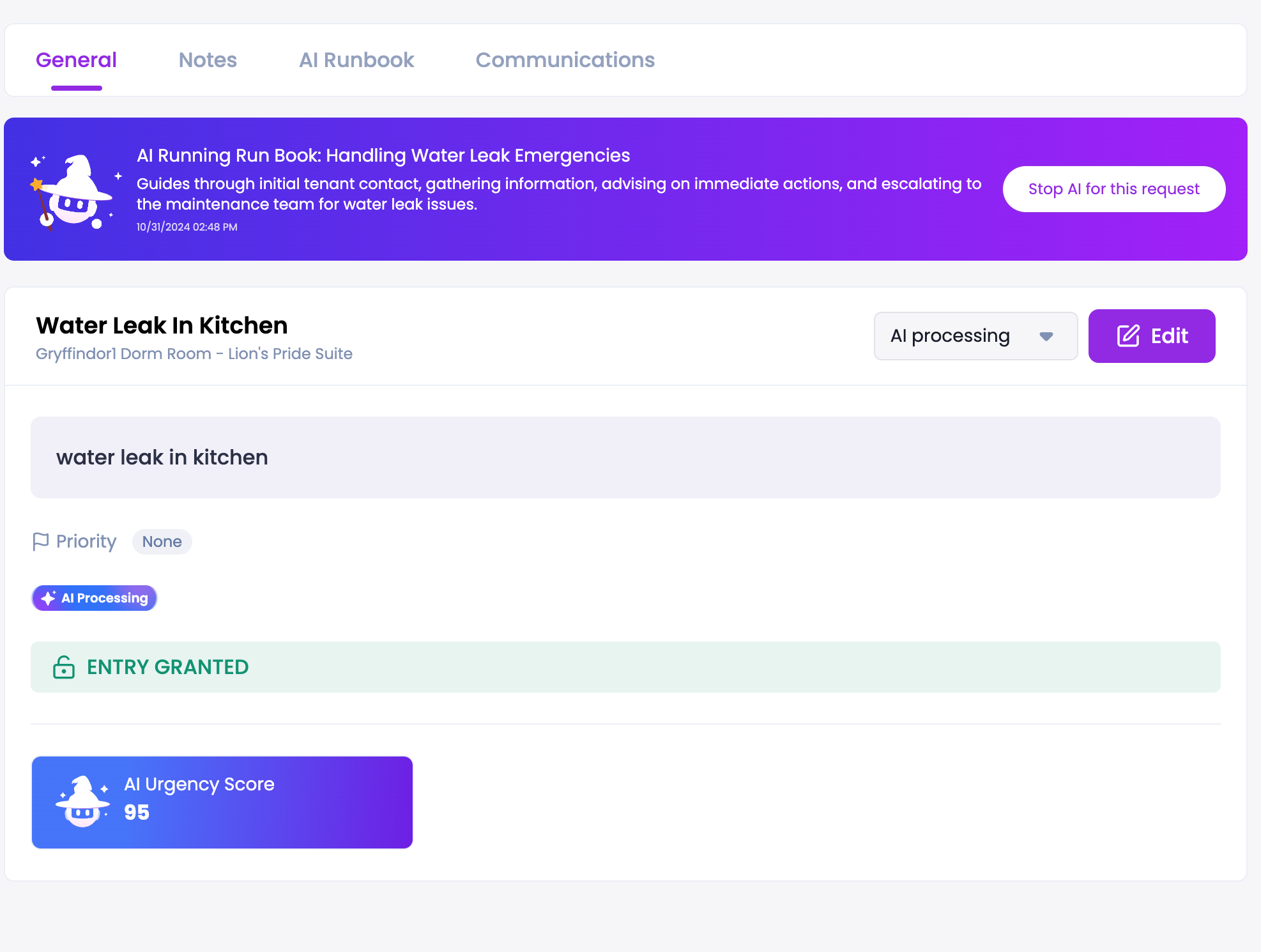The width and height of the screenshot is (1261, 952).
Task: Switch to the Notes tab
Action: tap(208, 60)
